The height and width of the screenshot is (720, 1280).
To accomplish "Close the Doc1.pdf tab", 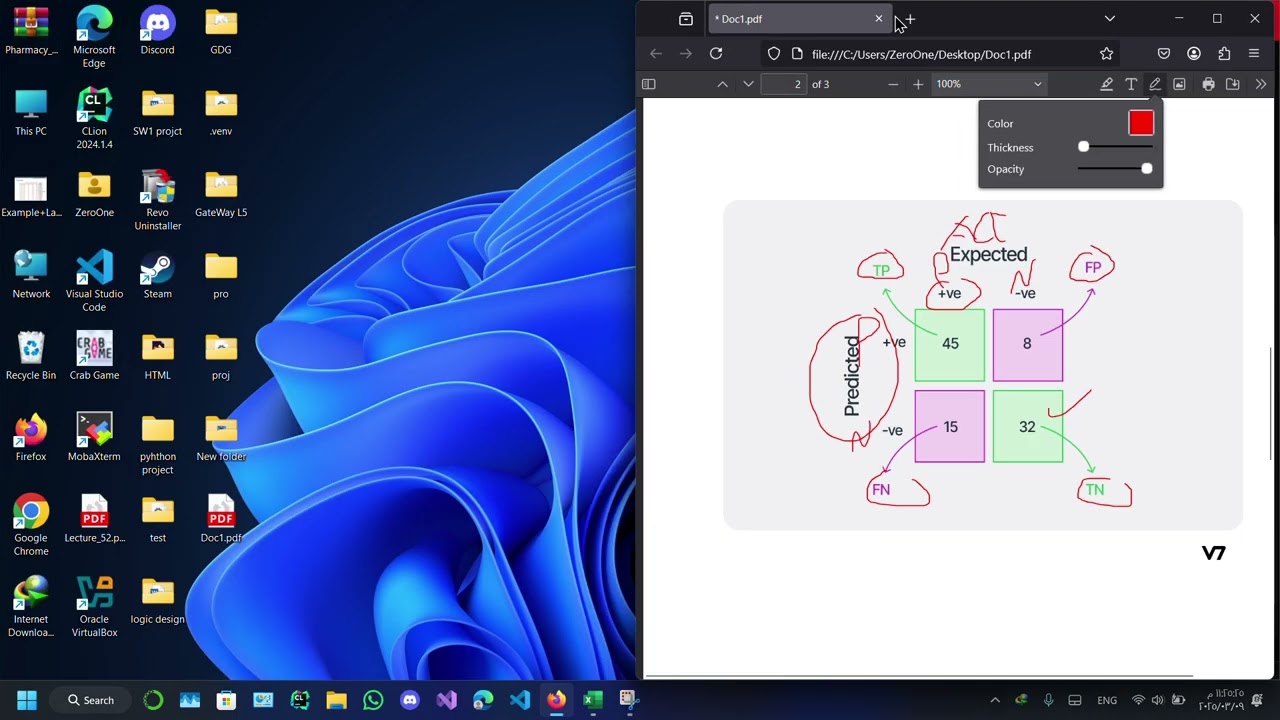I will 879,19.
